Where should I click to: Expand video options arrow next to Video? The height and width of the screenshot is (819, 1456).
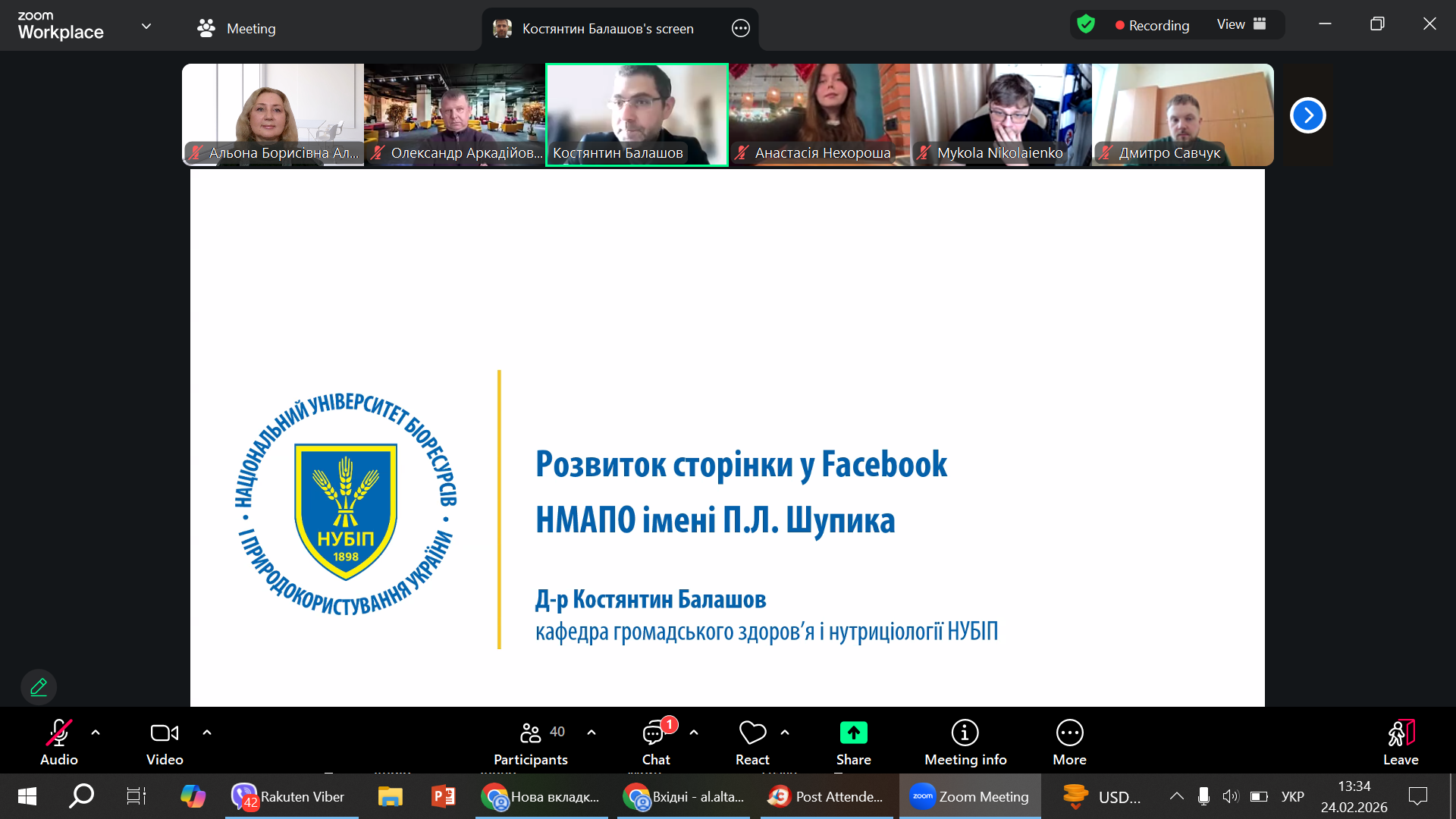pyautogui.click(x=207, y=733)
